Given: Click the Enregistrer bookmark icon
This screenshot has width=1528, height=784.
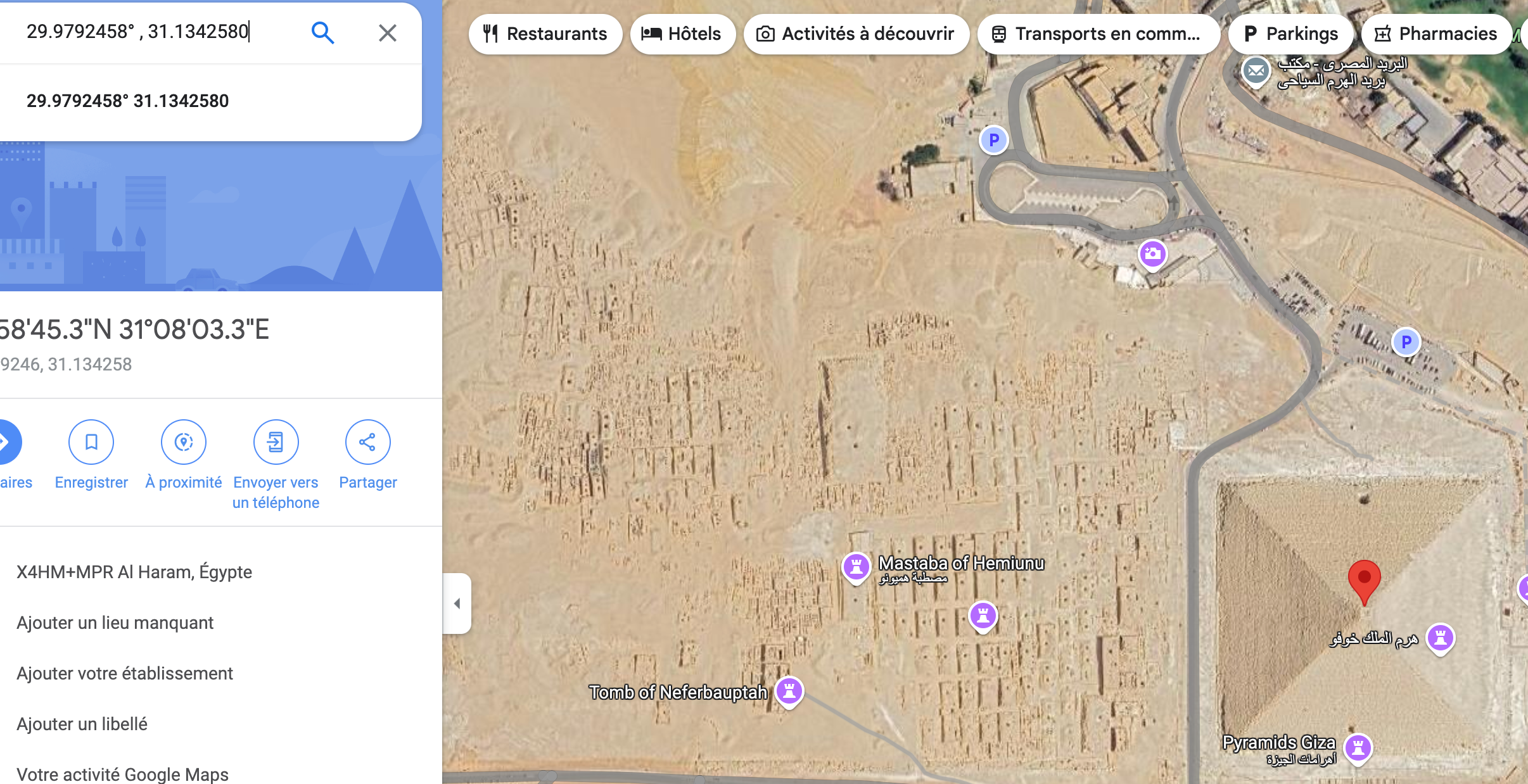Looking at the screenshot, I should [x=91, y=442].
